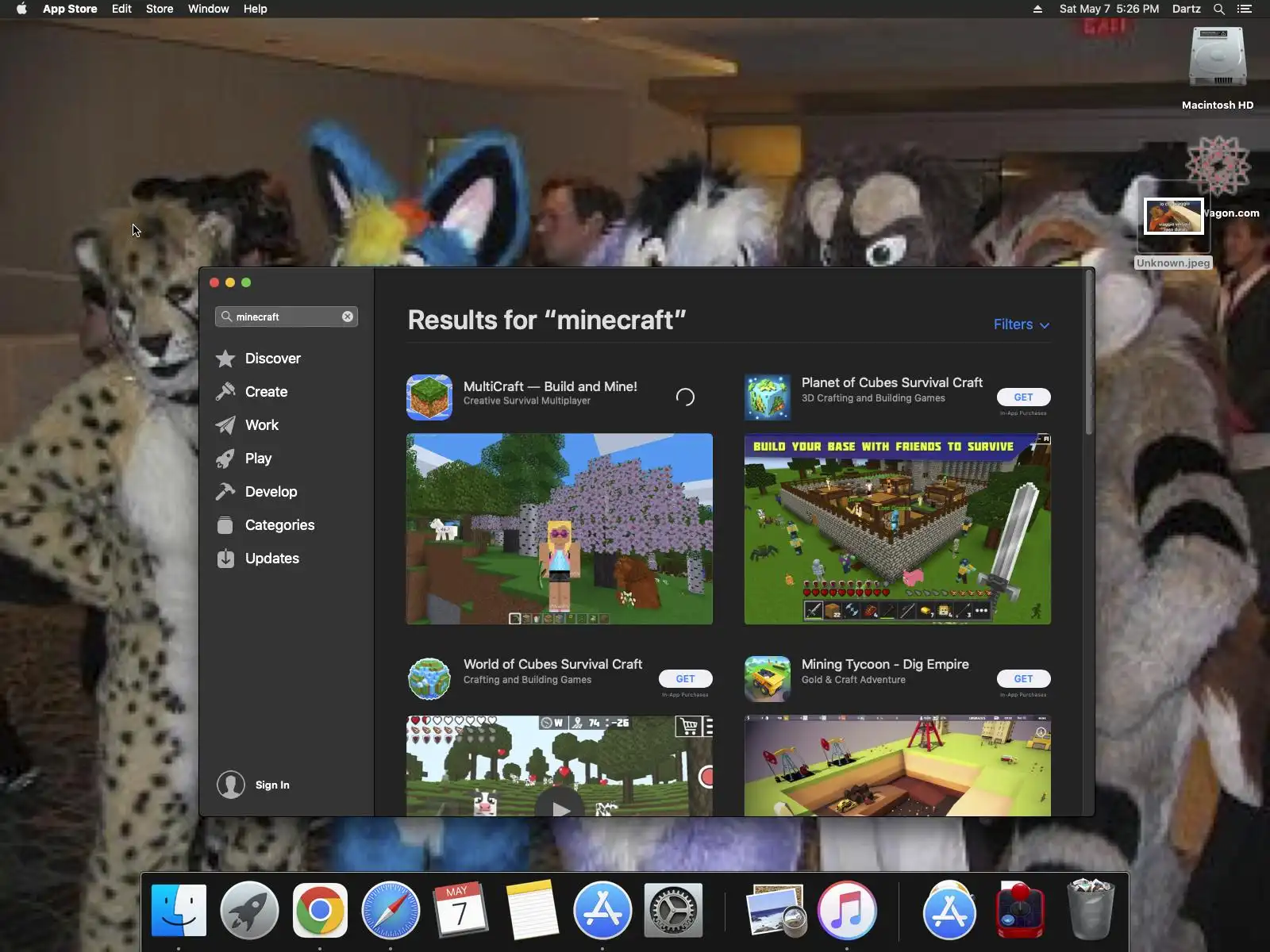Open World of Cubes Survival Craft title
The width and height of the screenshot is (1270, 952).
pos(553,664)
